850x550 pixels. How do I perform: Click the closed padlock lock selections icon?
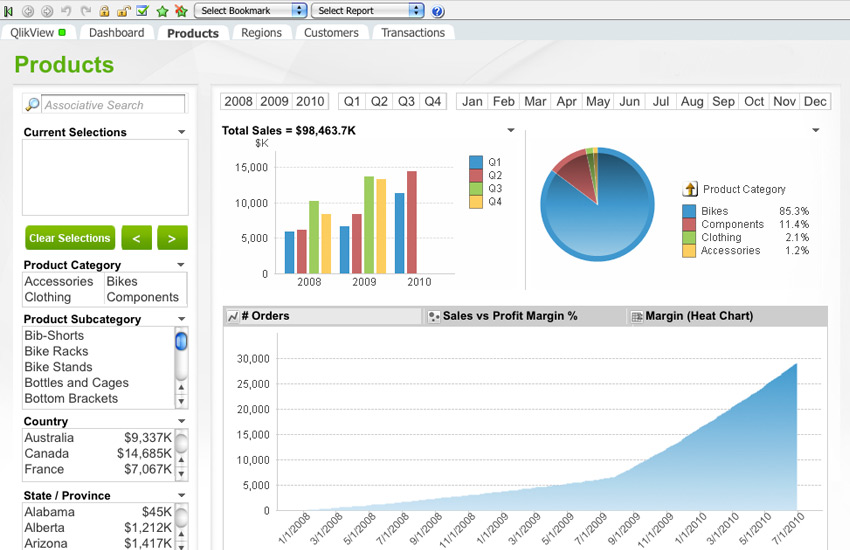pyautogui.click(x=104, y=11)
